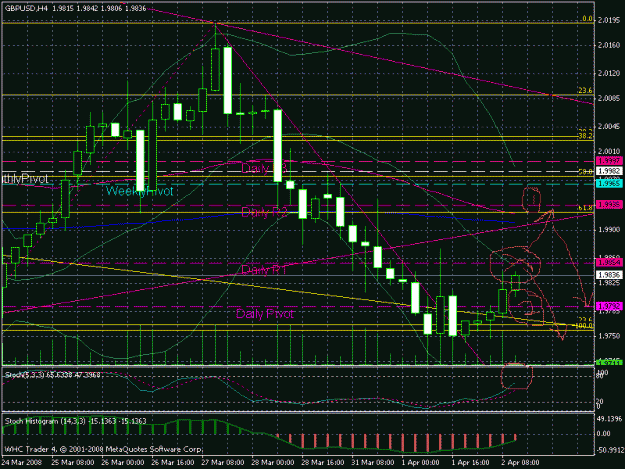Image resolution: width=625 pixels, height=469 pixels.
Task: Click the '25 Mar 08:00' time label
Action: (73, 463)
